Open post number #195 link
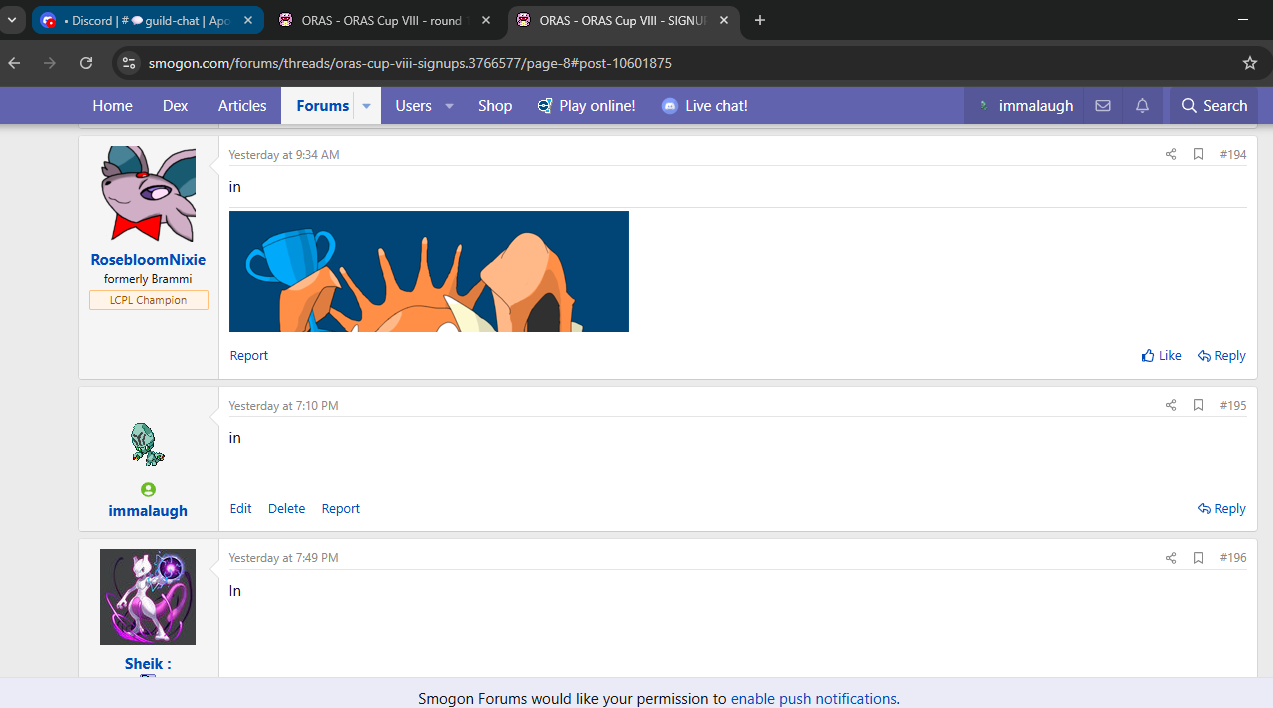Viewport: 1273px width, 708px height. coord(1233,405)
